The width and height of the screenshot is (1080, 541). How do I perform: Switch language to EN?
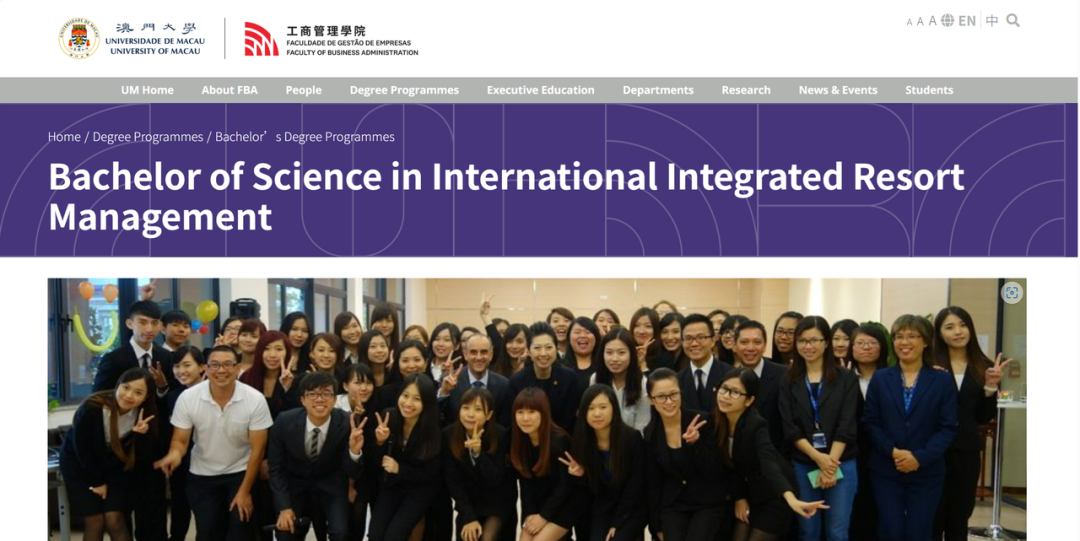[967, 21]
